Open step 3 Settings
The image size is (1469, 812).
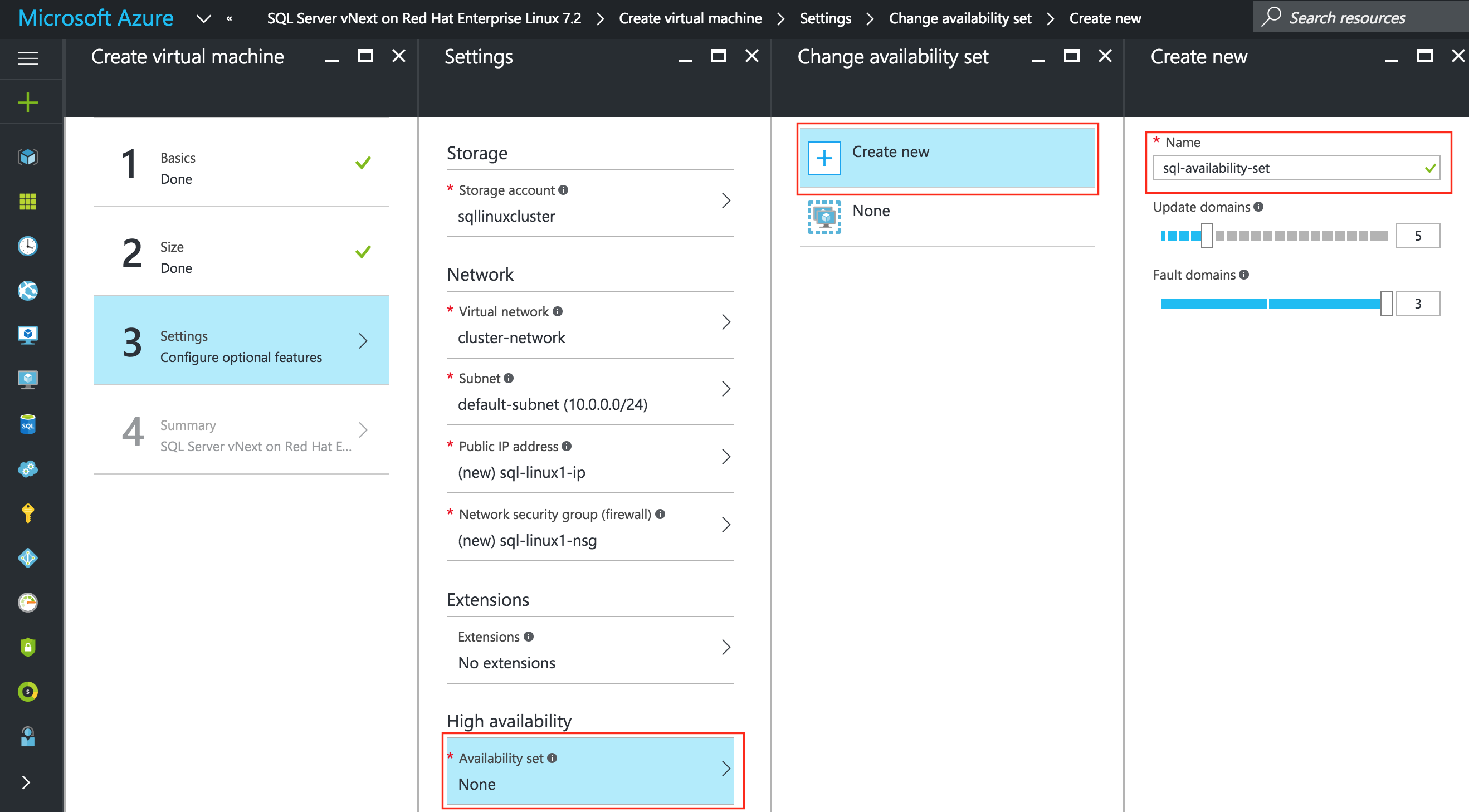(x=241, y=341)
